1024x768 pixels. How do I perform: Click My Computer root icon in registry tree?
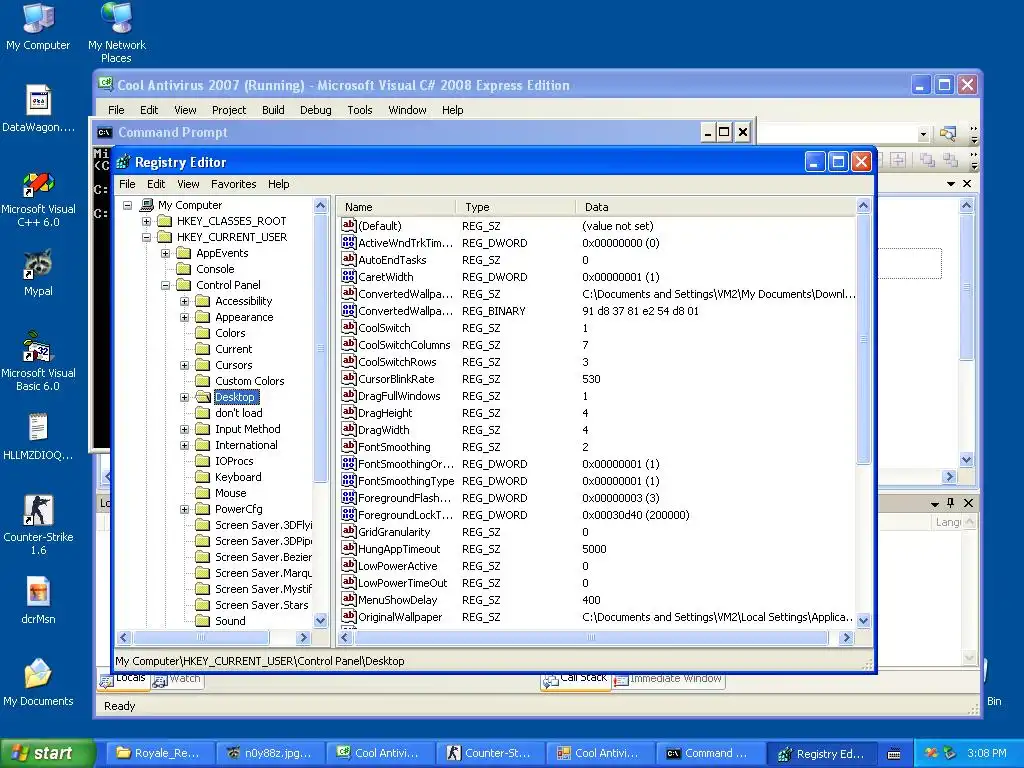coord(147,204)
